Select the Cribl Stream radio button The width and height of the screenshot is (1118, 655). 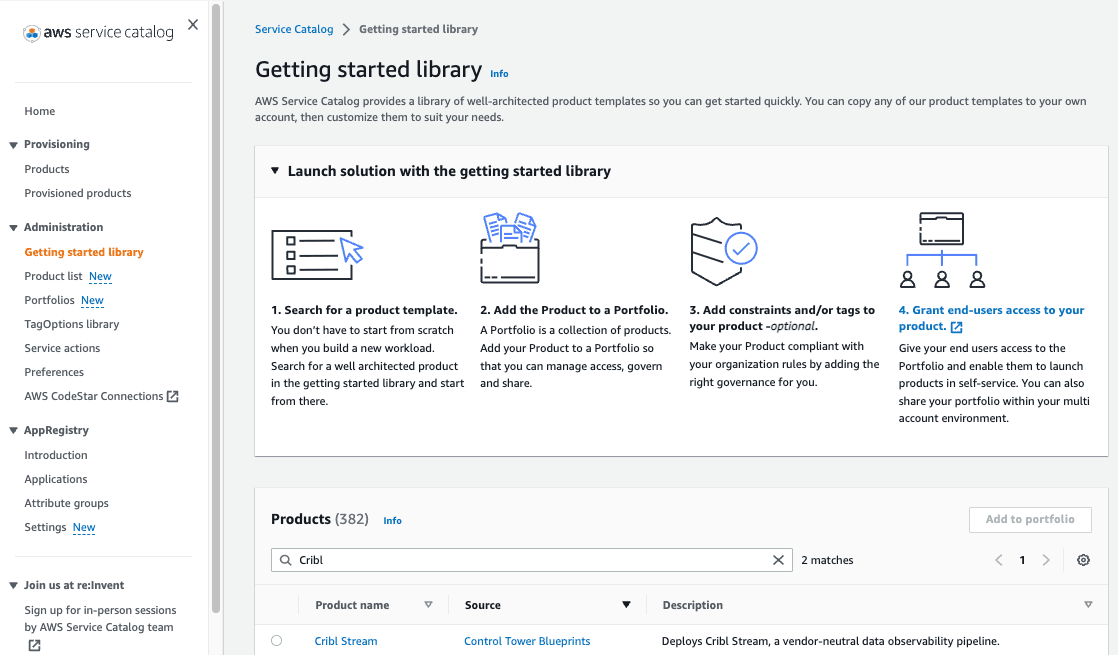click(277, 640)
